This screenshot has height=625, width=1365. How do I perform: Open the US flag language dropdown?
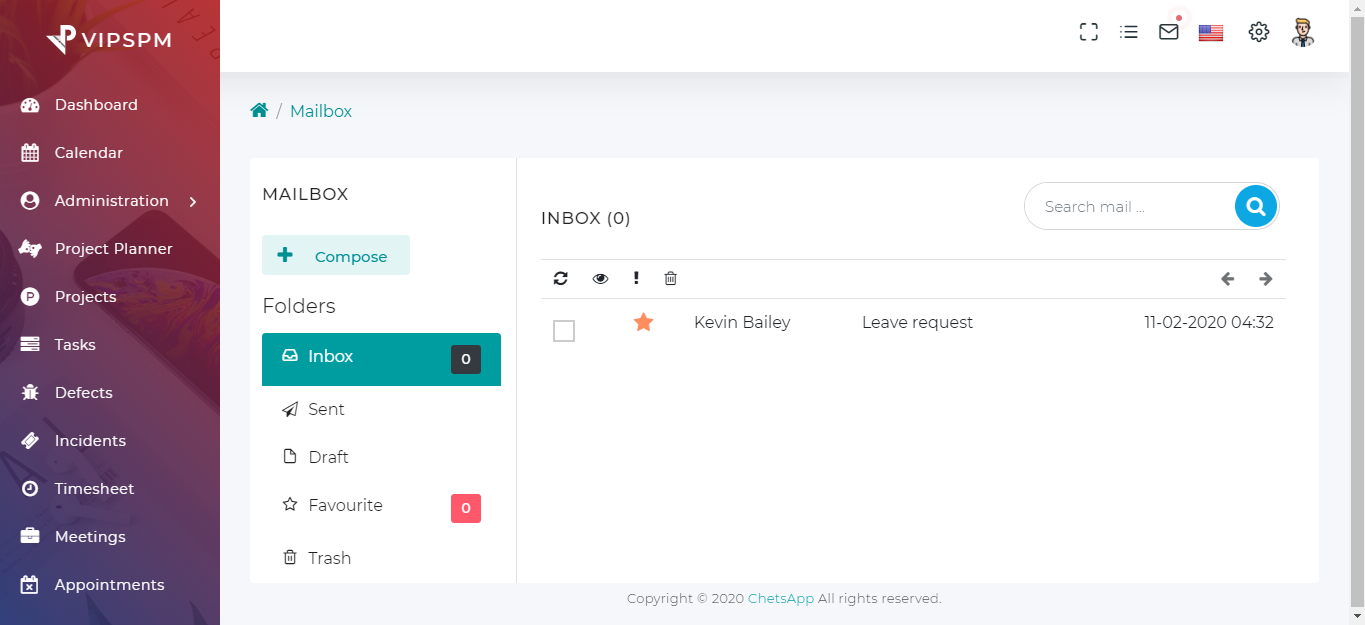click(x=1211, y=33)
